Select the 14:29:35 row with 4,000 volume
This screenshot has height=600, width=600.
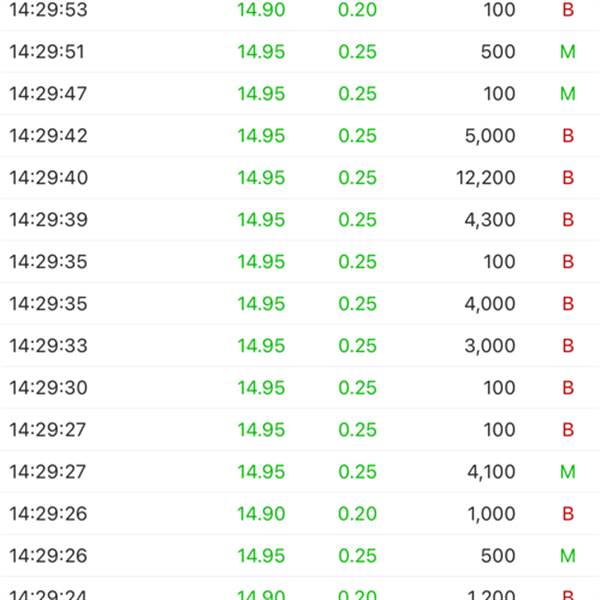[300, 303]
